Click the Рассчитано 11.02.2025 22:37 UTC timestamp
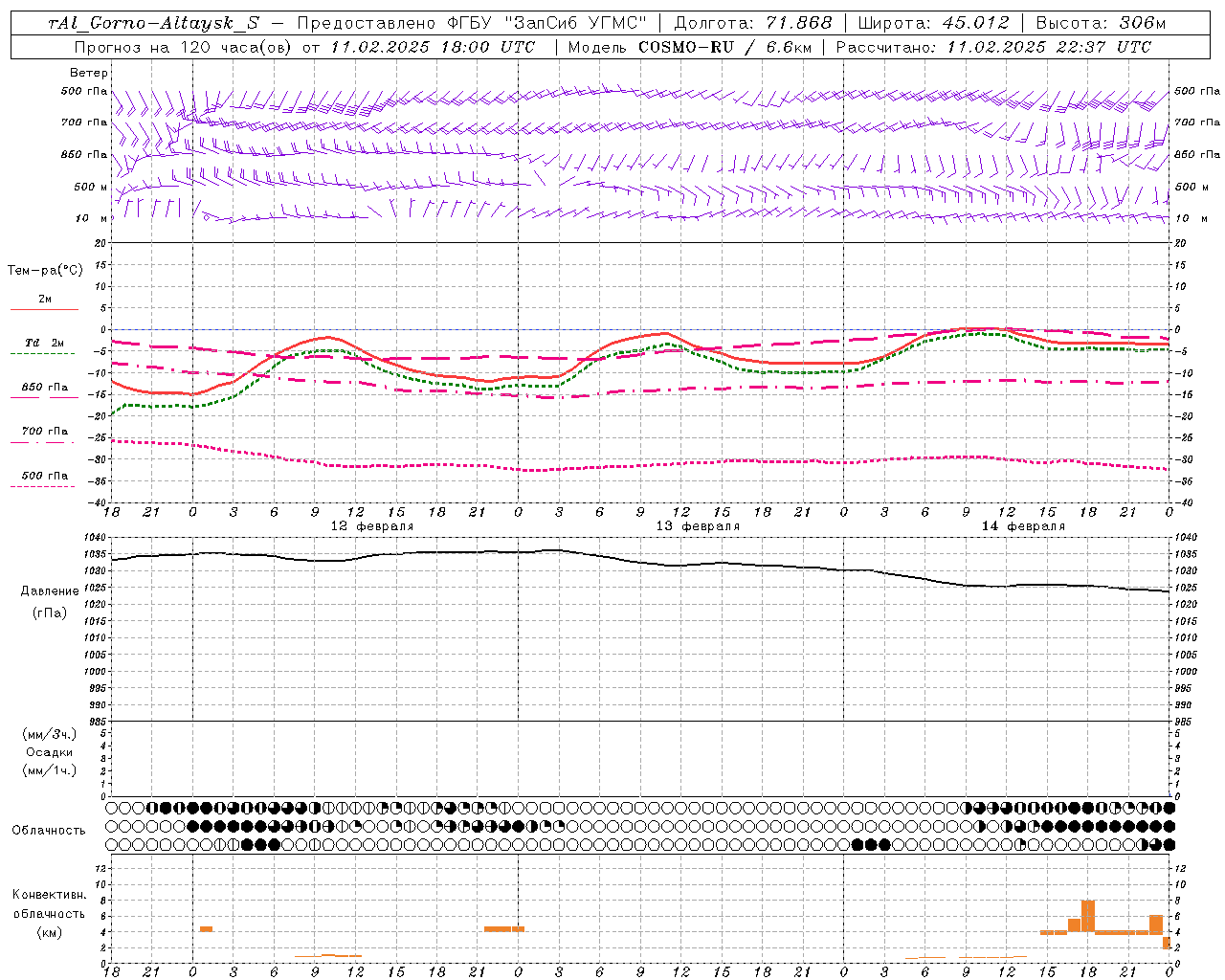The height and width of the screenshot is (980, 1225). coord(993,47)
